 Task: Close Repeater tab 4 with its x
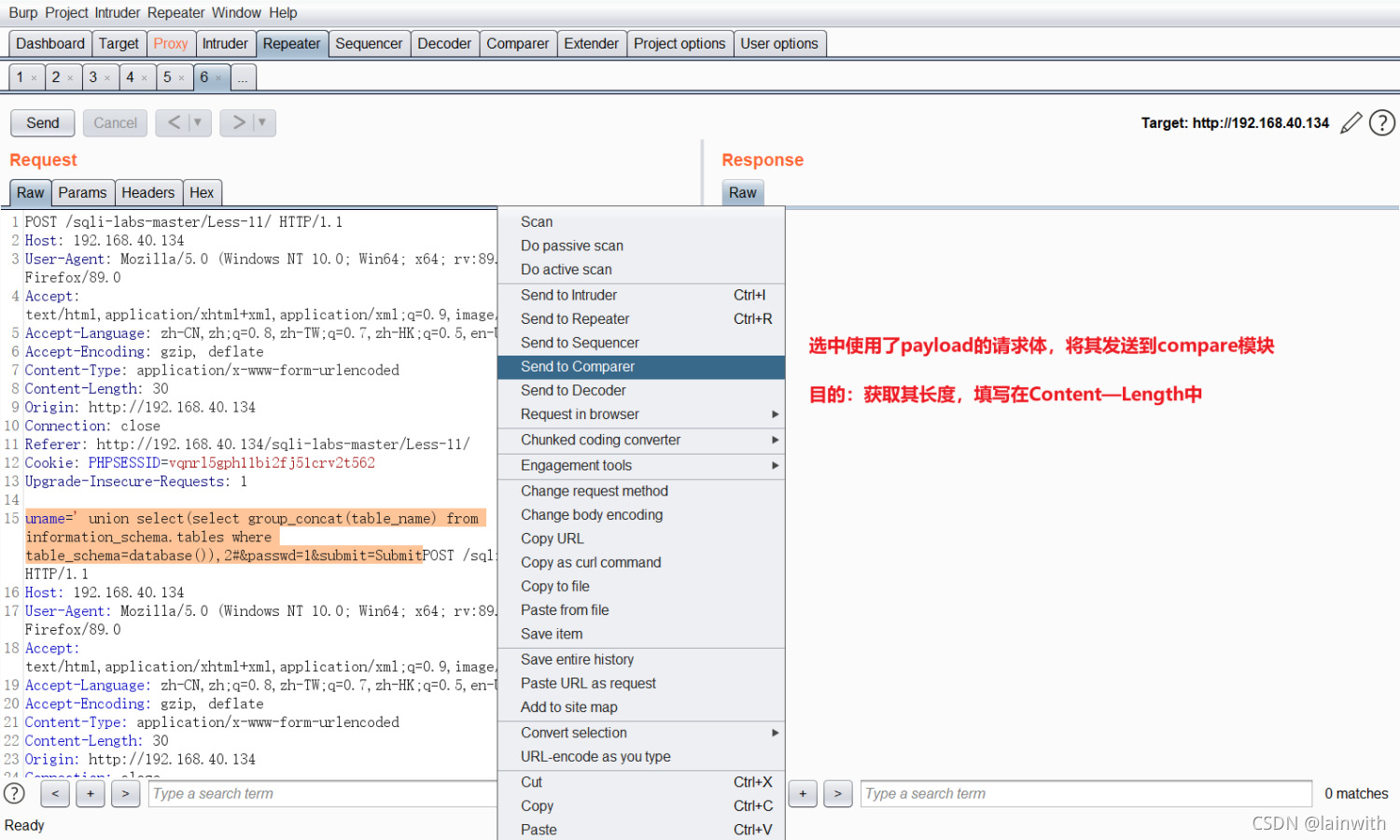coord(145,77)
